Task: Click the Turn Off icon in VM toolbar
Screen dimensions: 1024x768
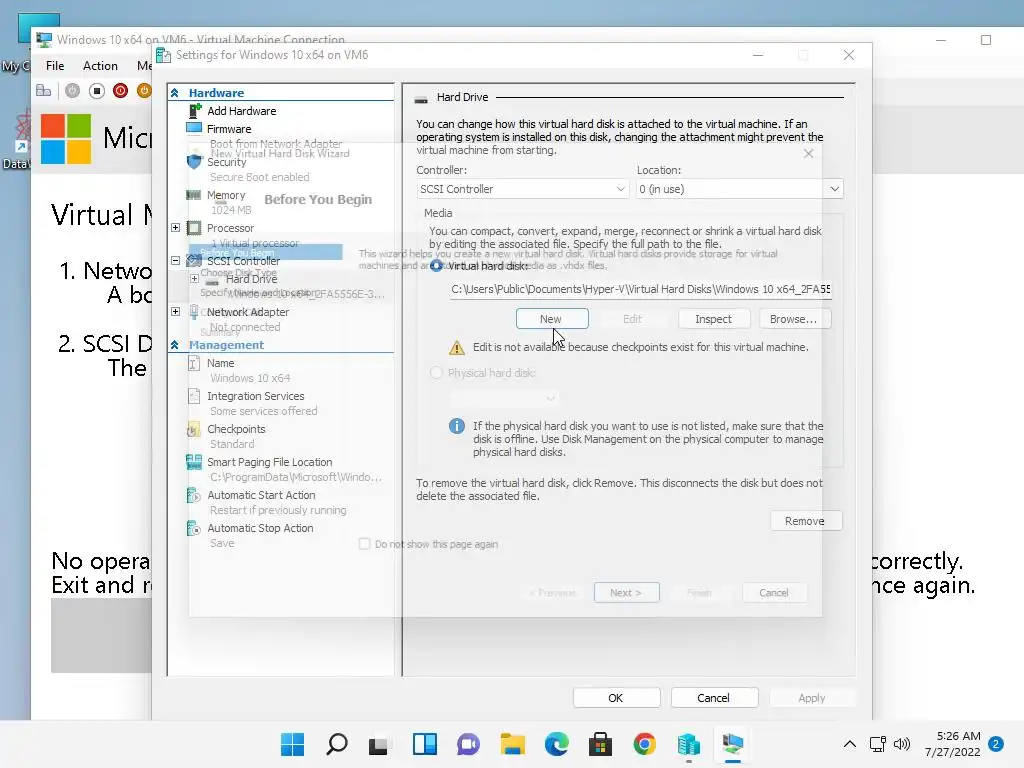Action: (97, 91)
